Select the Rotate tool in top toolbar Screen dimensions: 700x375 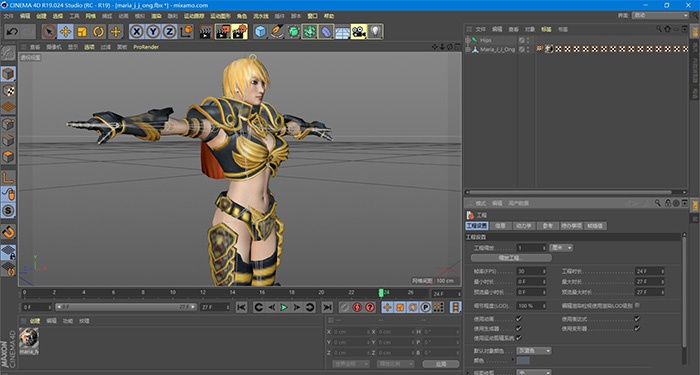point(98,32)
